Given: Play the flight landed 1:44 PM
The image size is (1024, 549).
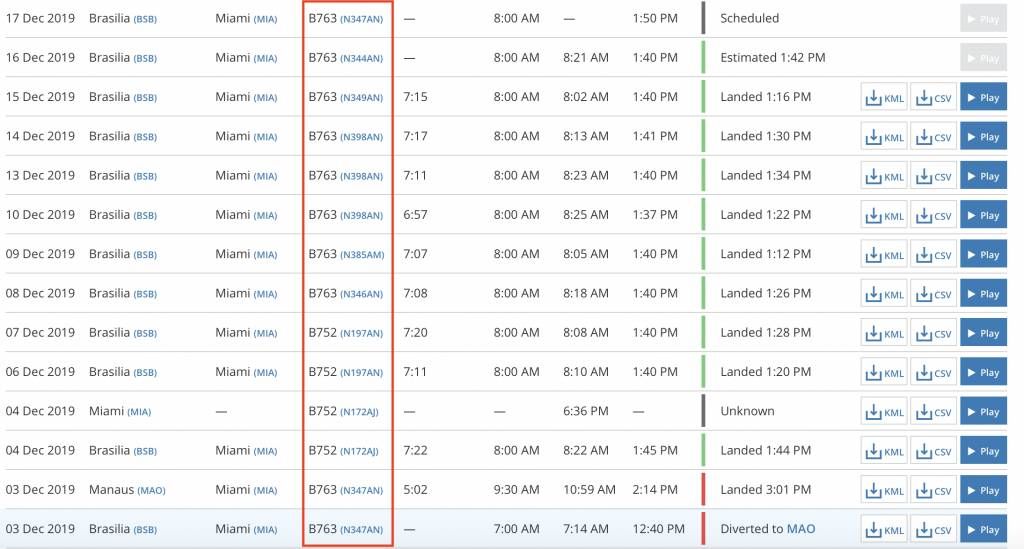Looking at the screenshot, I should coord(984,450).
